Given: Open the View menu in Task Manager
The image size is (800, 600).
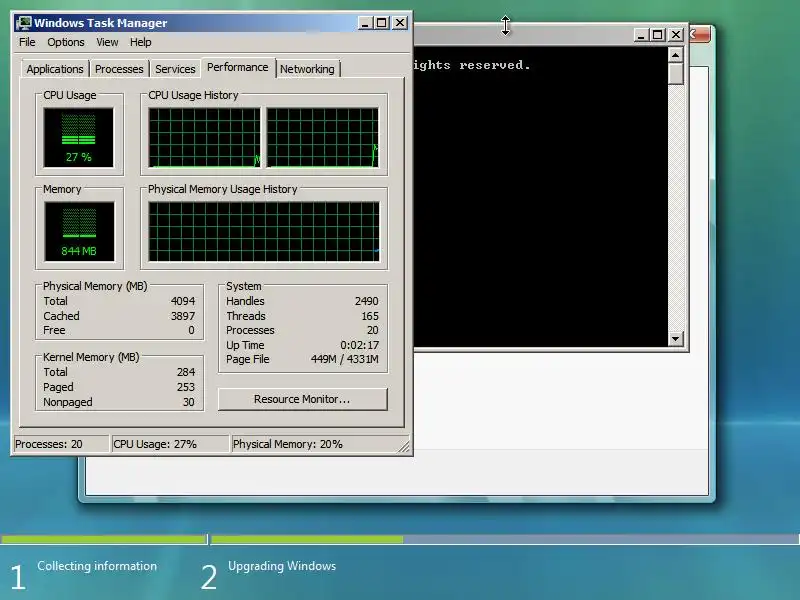Looking at the screenshot, I should click(x=107, y=42).
